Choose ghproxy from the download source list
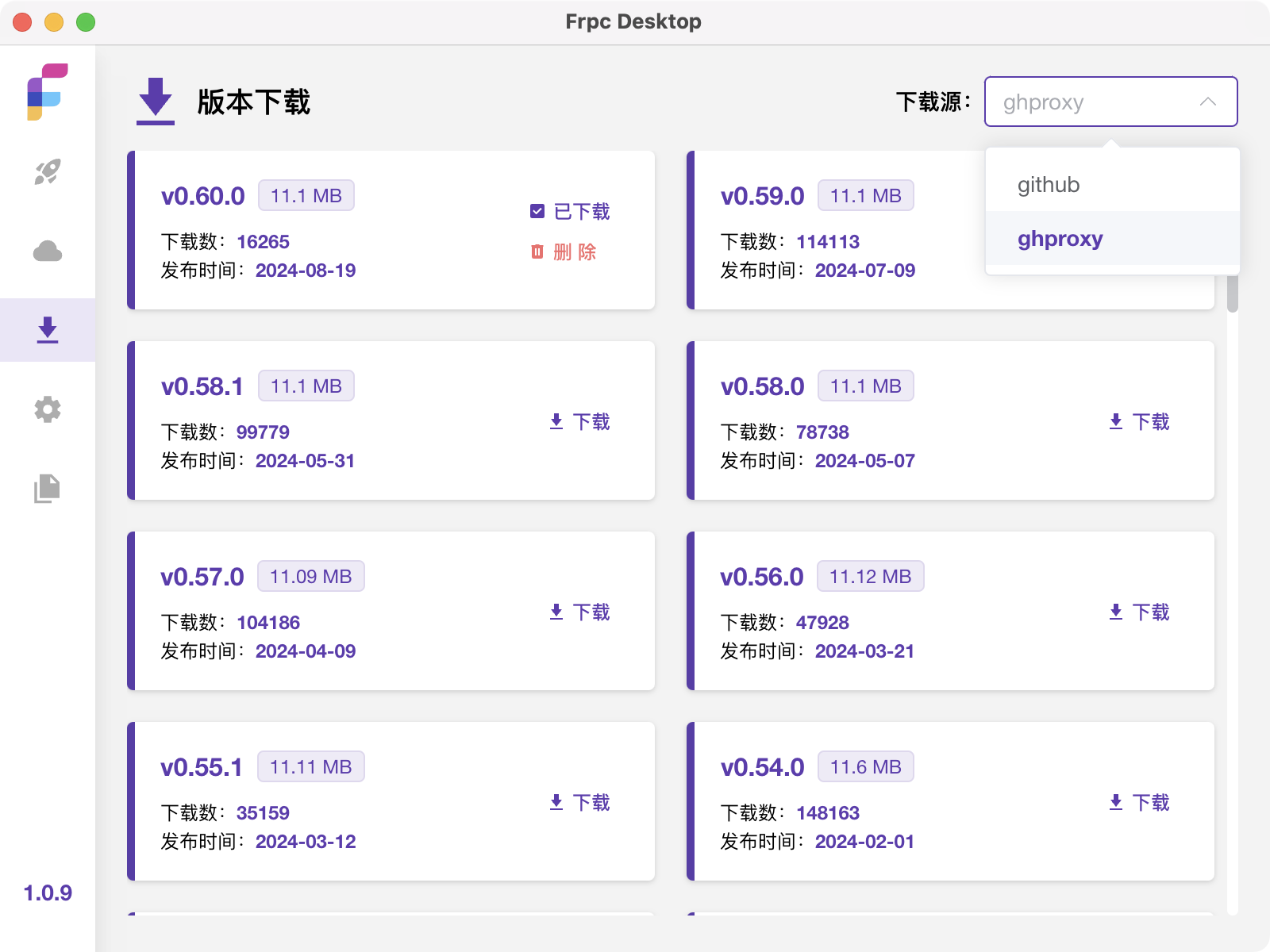 click(1112, 239)
